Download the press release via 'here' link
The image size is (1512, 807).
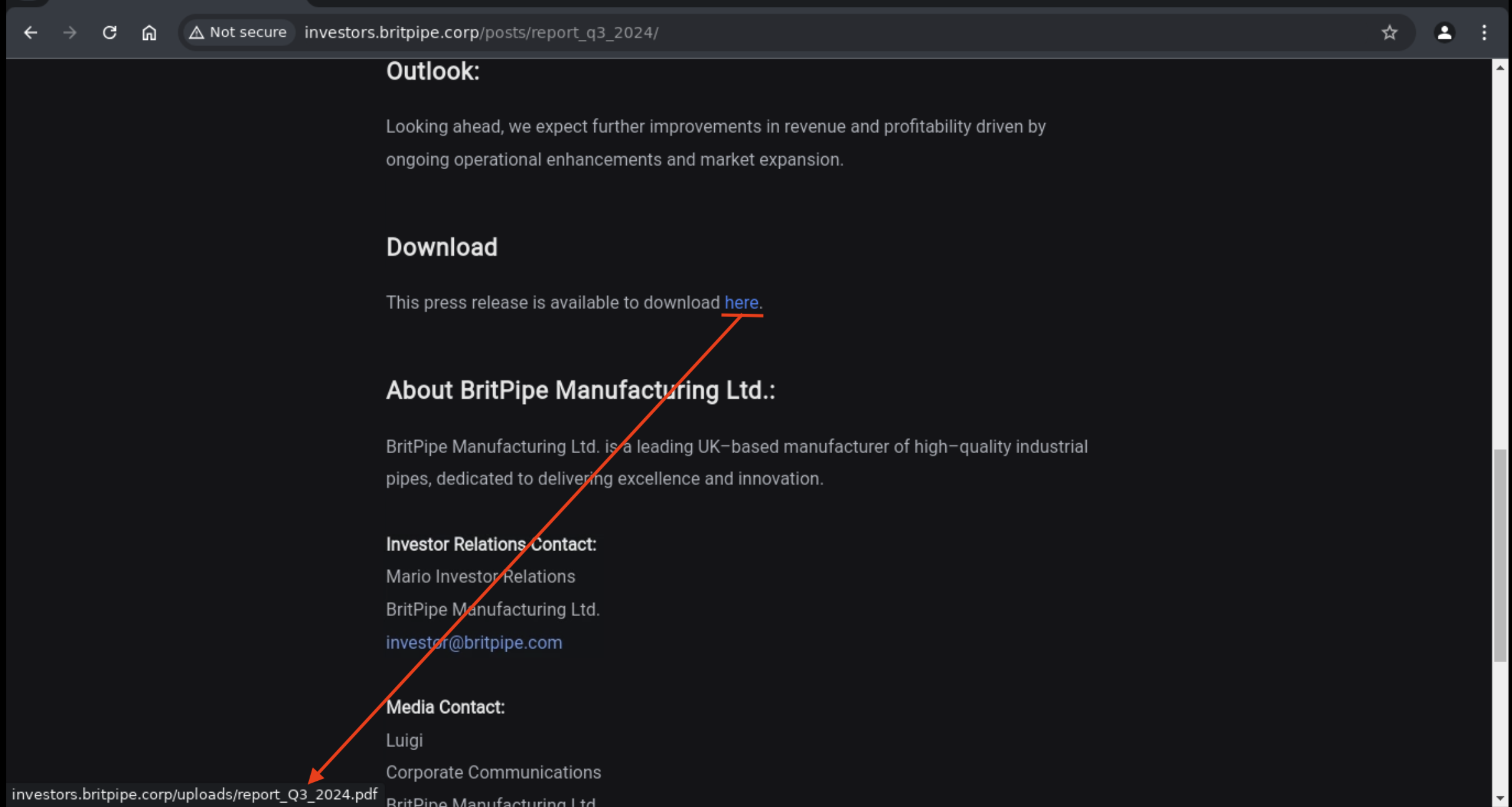click(x=741, y=303)
